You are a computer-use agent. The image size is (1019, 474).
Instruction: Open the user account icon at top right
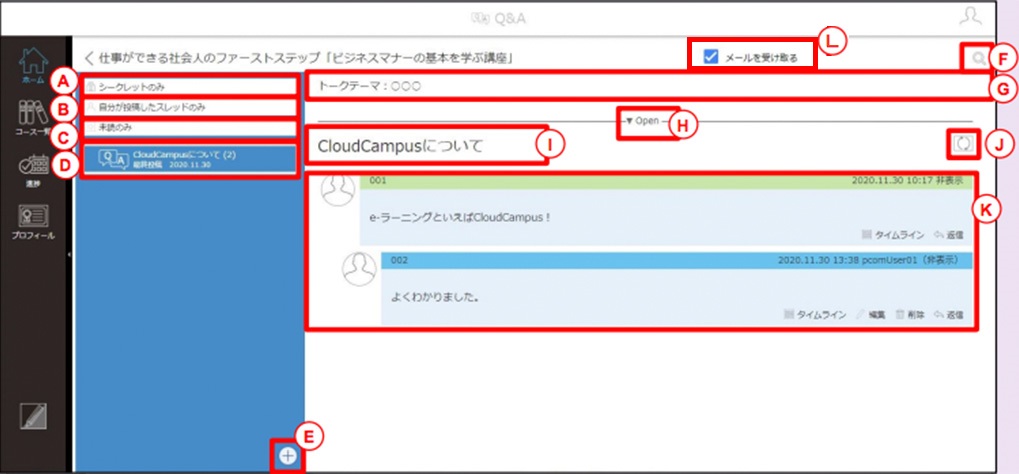[970, 17]
